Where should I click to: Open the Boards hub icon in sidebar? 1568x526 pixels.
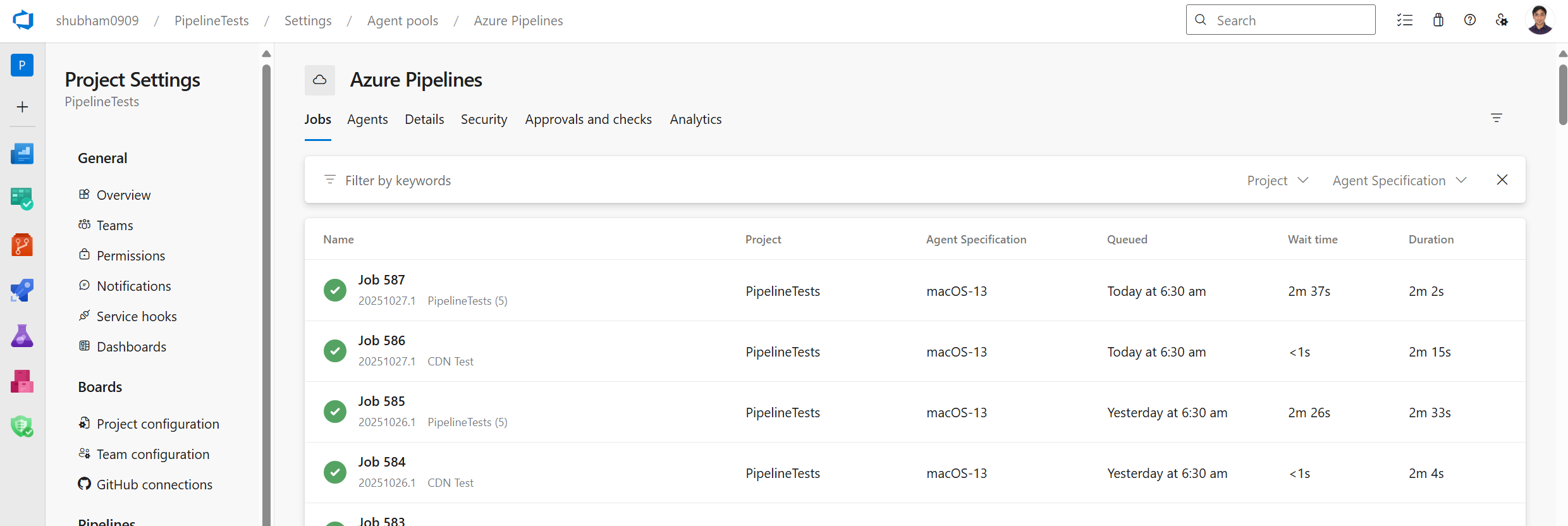pyautogui.click(x=22, y=199)
